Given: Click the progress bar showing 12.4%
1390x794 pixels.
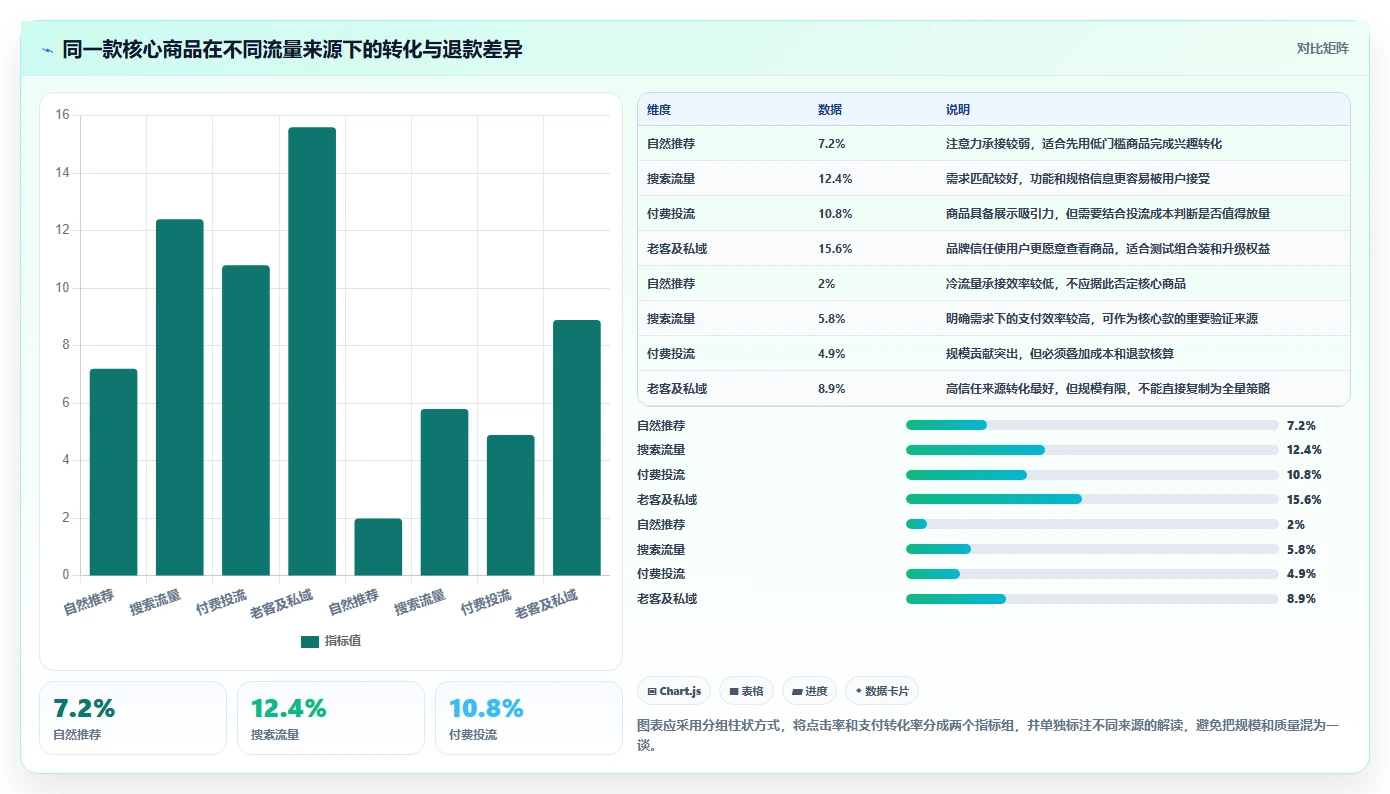Looking at the screenshot, I should [x=1092, y=450].
